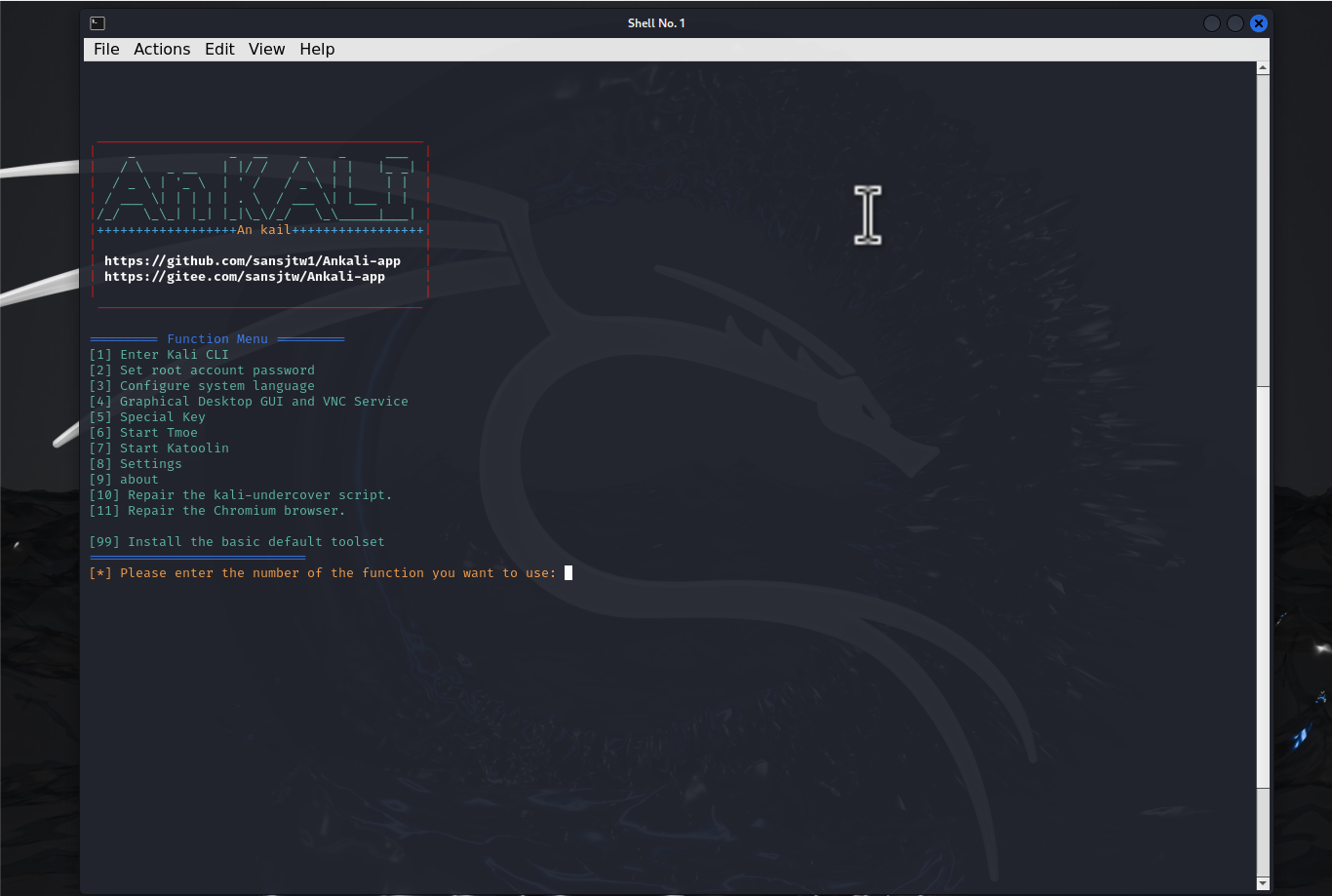
Task: Click the scrollbar down arrow
Action: [1263, 883]
